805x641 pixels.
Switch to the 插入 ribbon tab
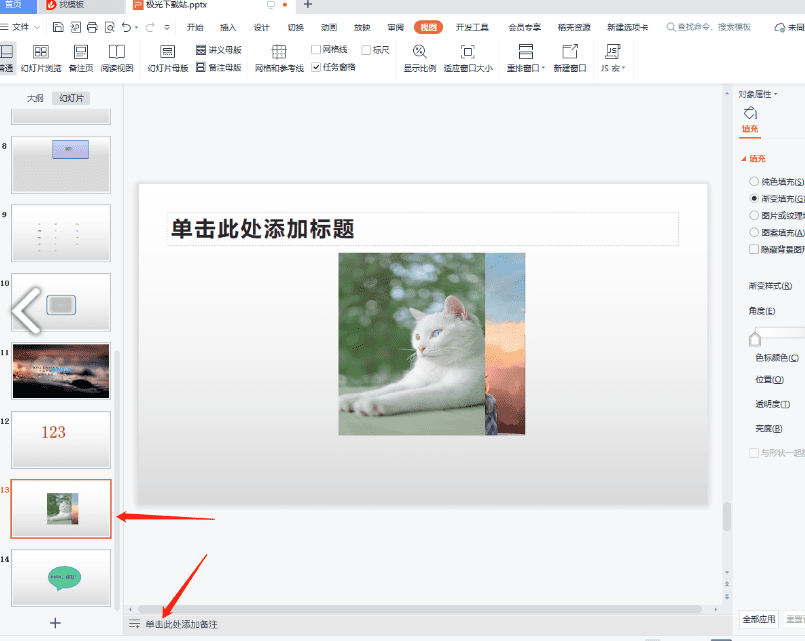pos(228,27)
